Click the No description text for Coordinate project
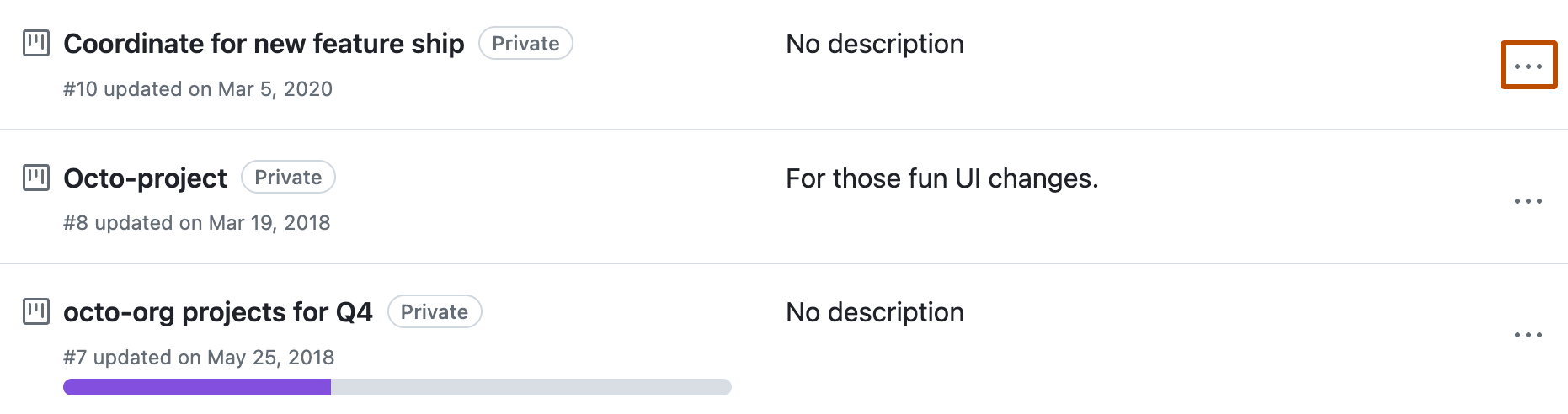Viewport: 1568px width, 414px height. [x=874, y=44]
